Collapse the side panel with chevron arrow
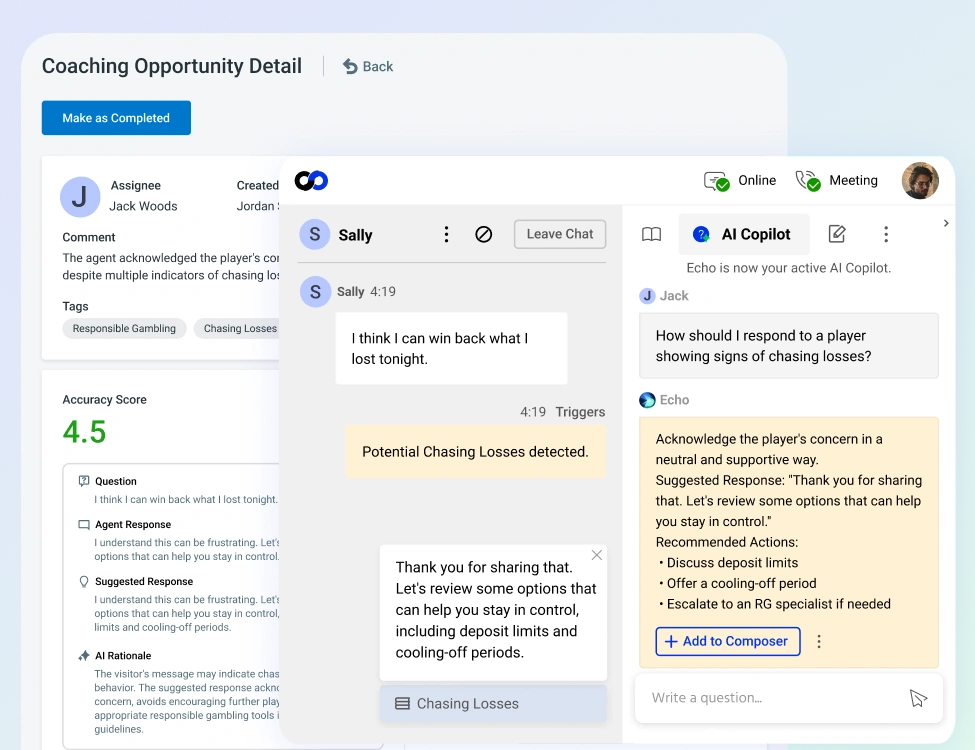The image size is (975, 750). point(946,223)
